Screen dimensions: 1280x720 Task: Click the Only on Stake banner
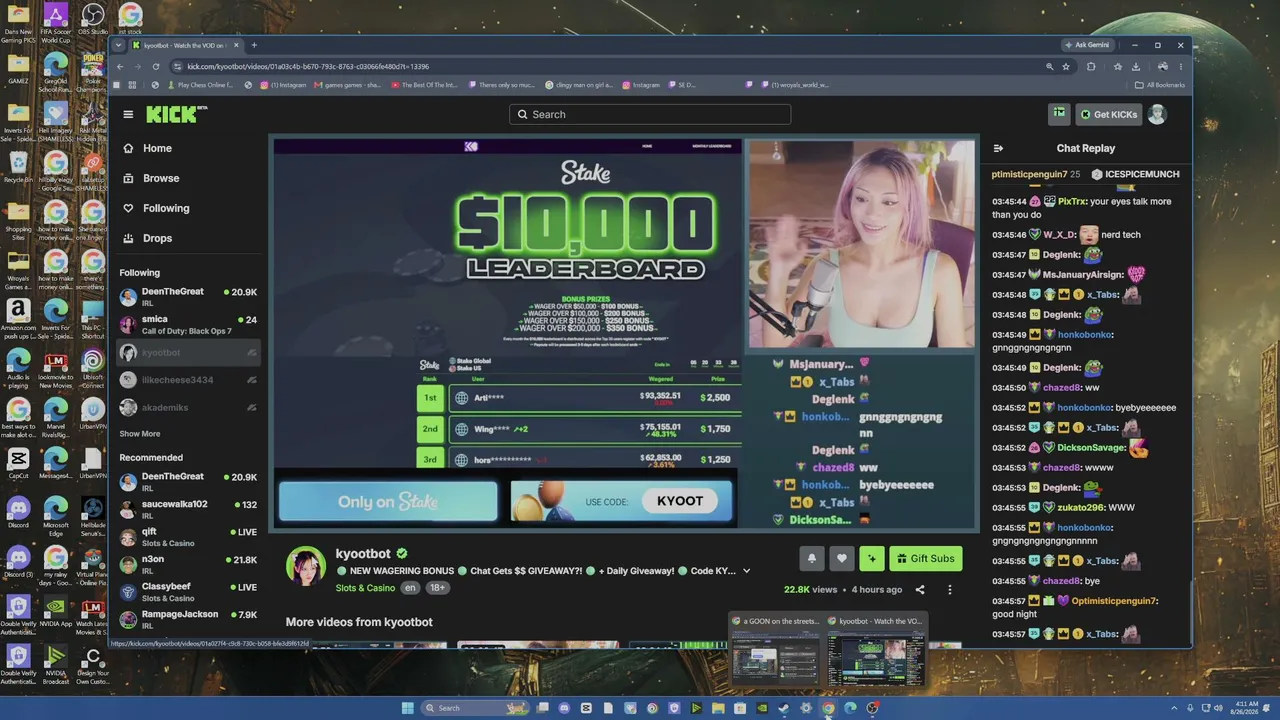[x=388, y=502]
